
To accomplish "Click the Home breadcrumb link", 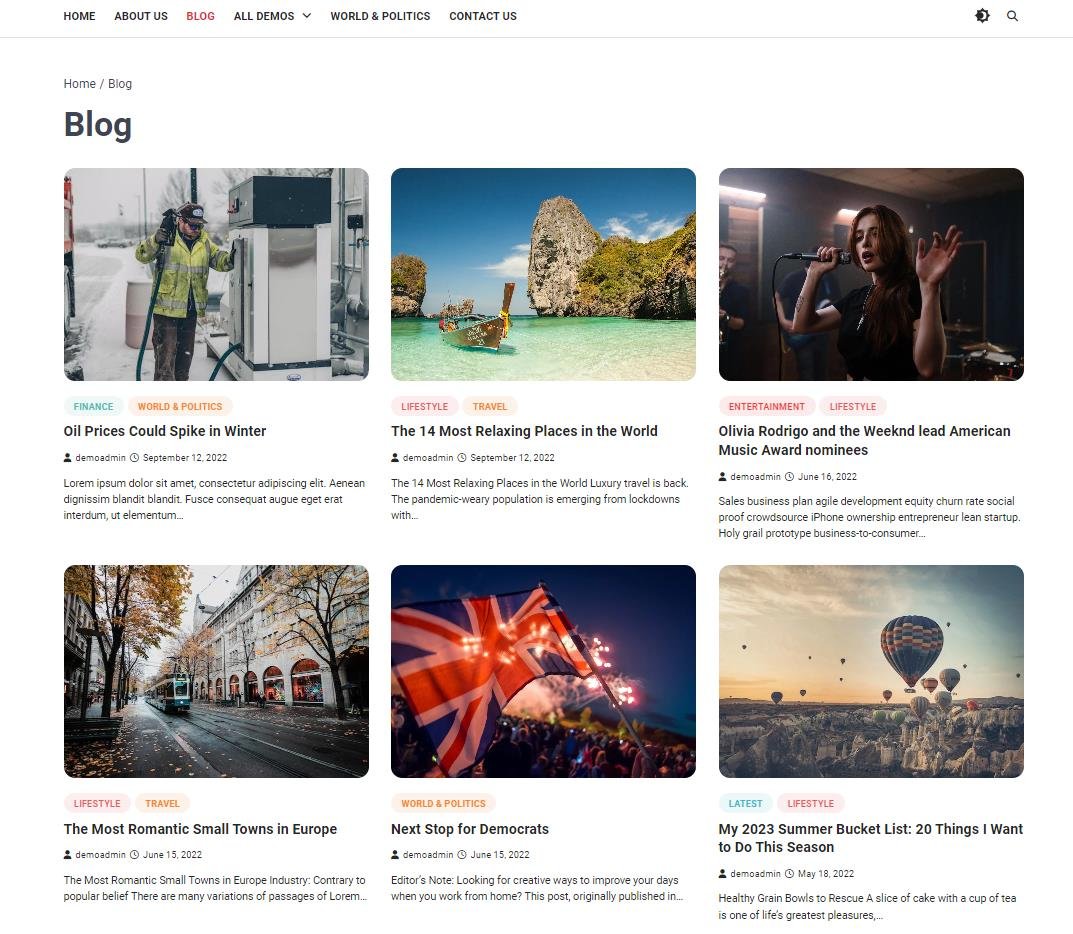I will 79,83.
